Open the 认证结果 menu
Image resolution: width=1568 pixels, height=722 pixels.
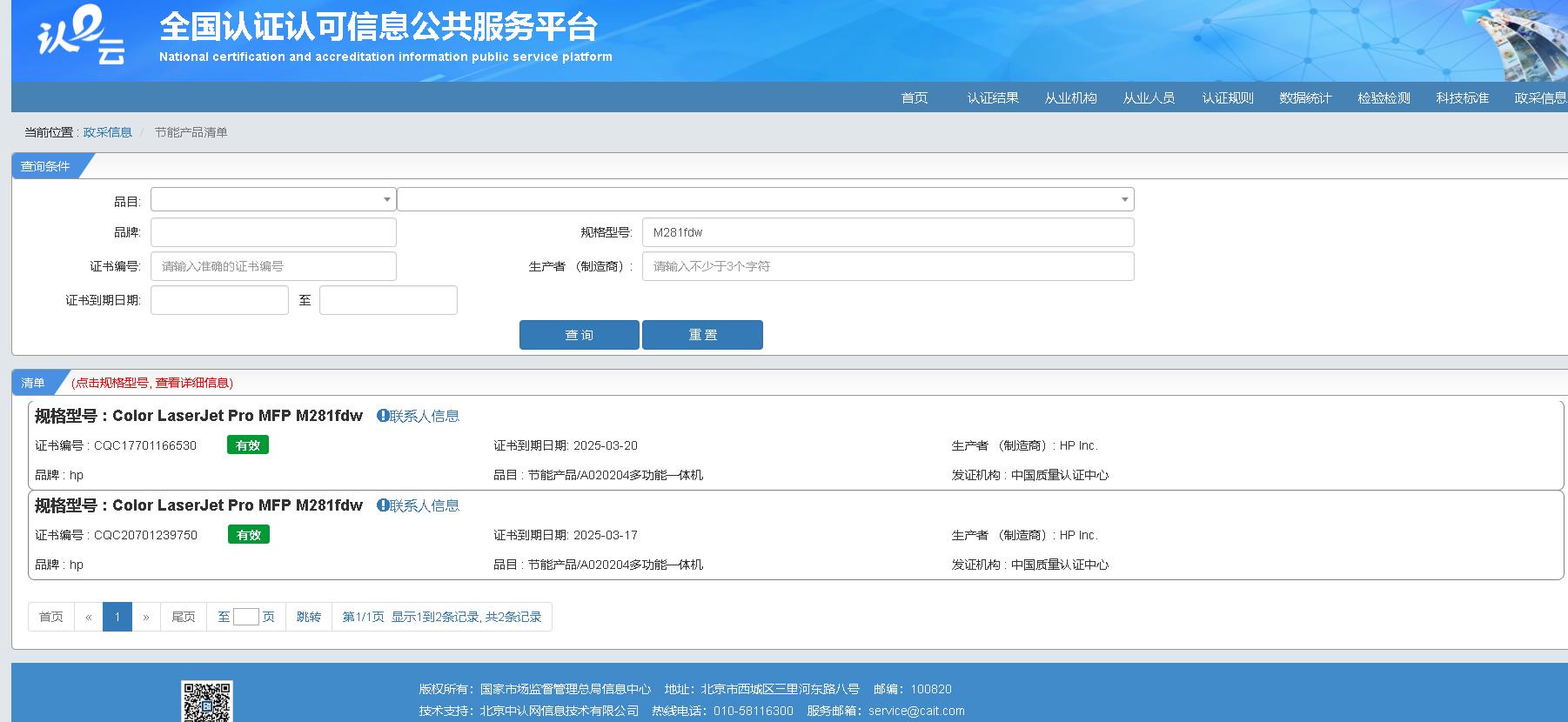coord(993,97)
